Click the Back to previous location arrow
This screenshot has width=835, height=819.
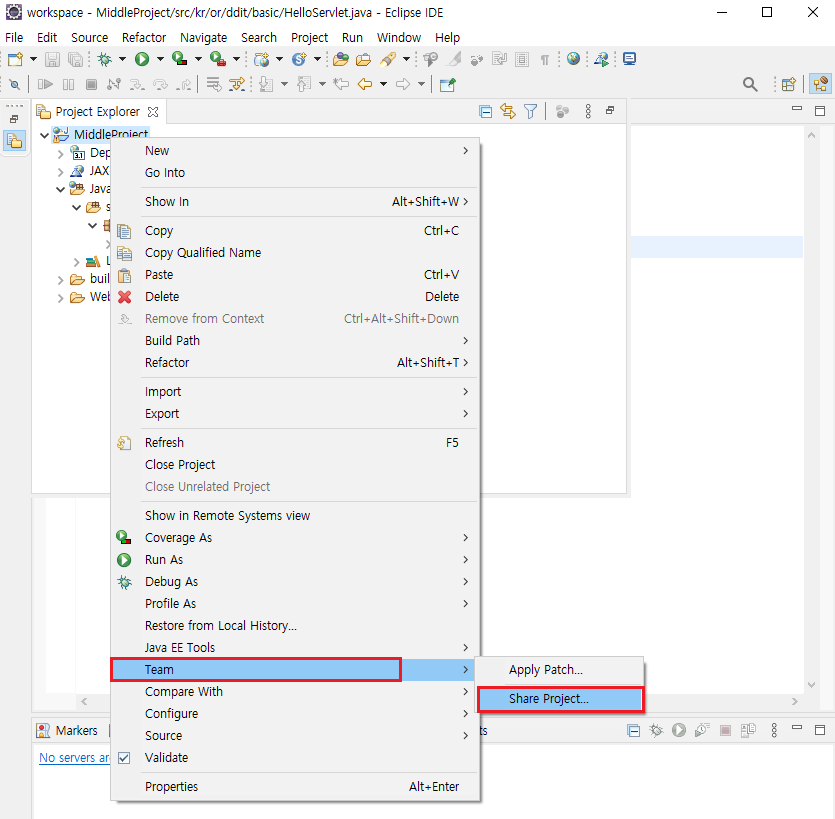coord(365,84)
